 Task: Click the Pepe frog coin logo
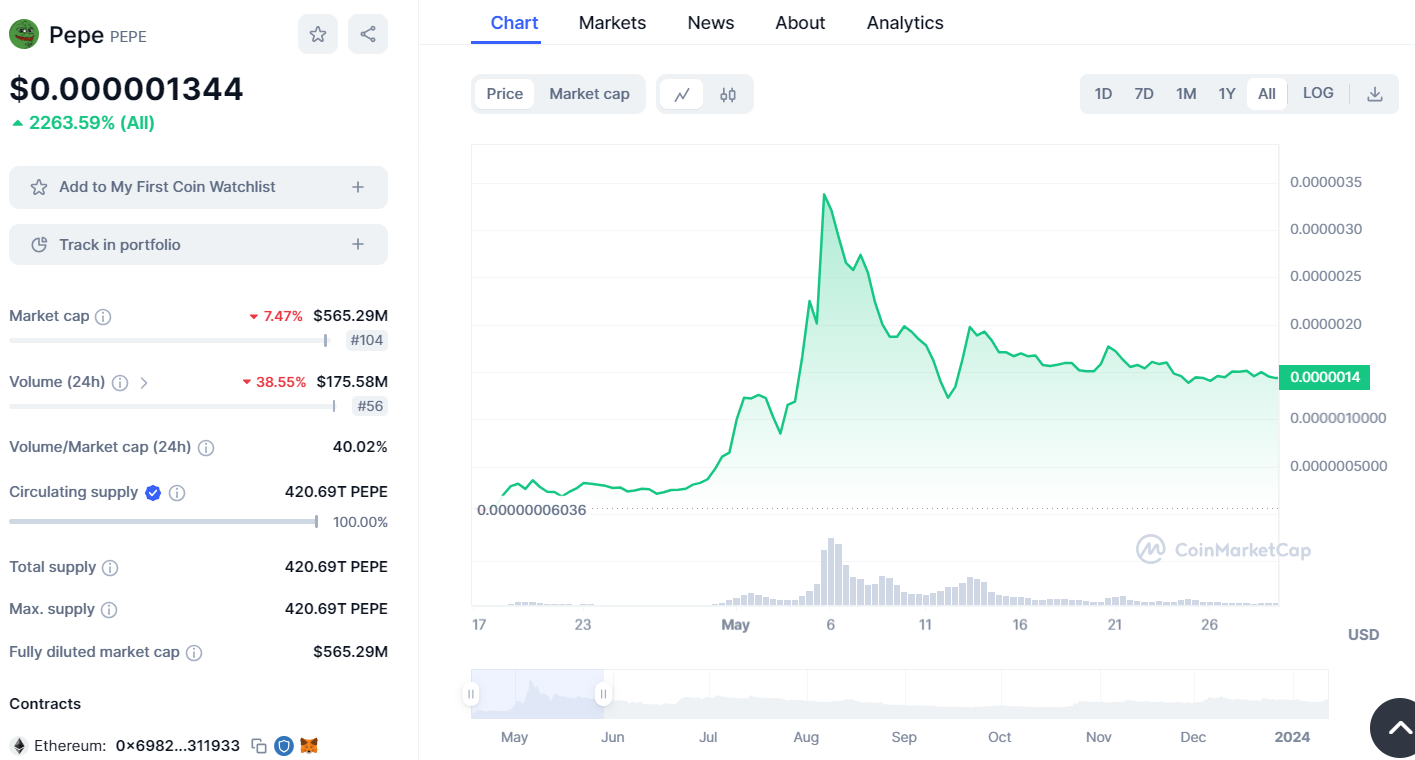pyautogui.click(x=24, y=34)
